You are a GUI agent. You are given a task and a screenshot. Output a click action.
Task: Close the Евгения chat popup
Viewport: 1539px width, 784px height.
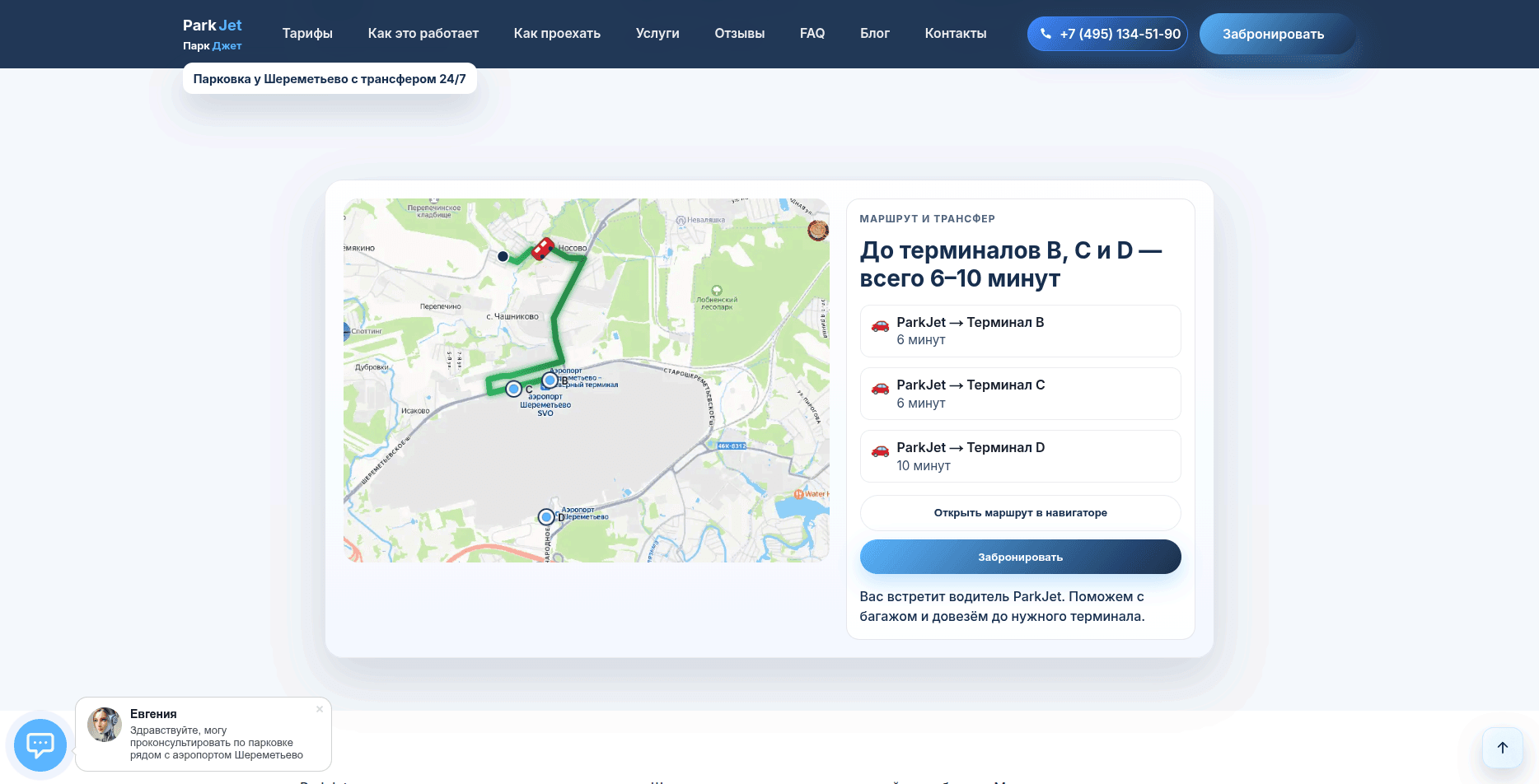320,709
